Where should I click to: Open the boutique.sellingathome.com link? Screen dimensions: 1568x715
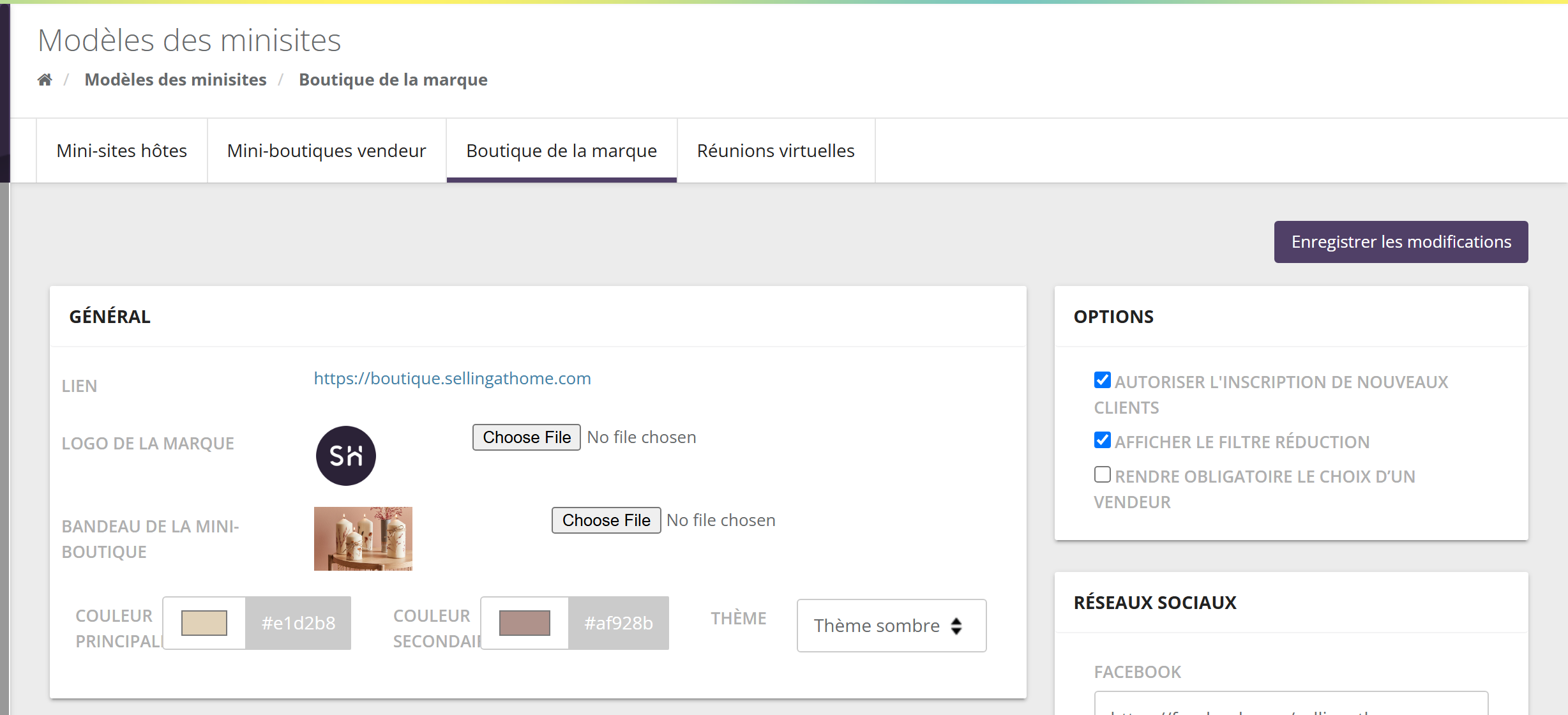pos(453,379)
